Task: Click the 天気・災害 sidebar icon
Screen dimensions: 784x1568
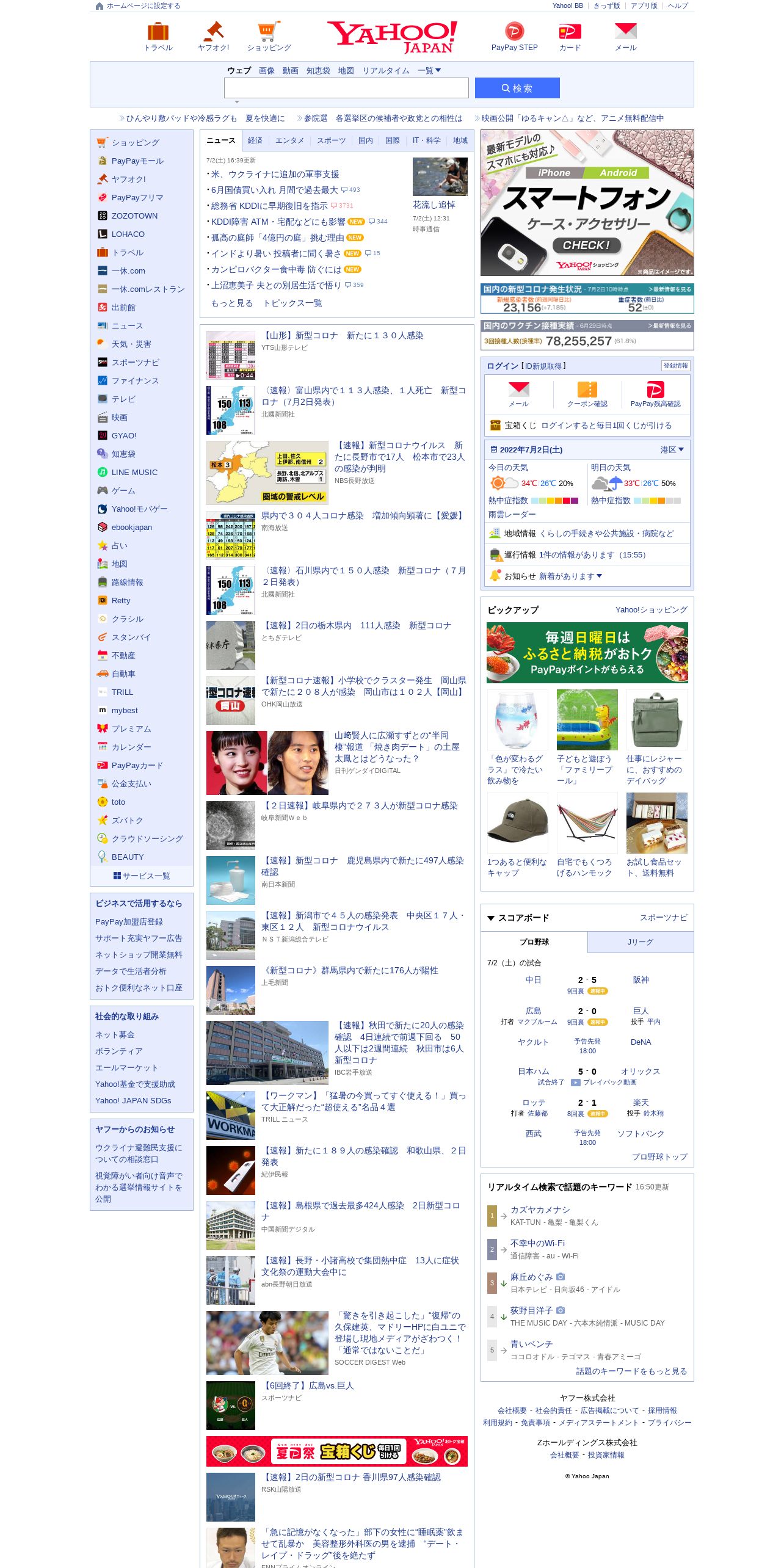Action: 103,344
